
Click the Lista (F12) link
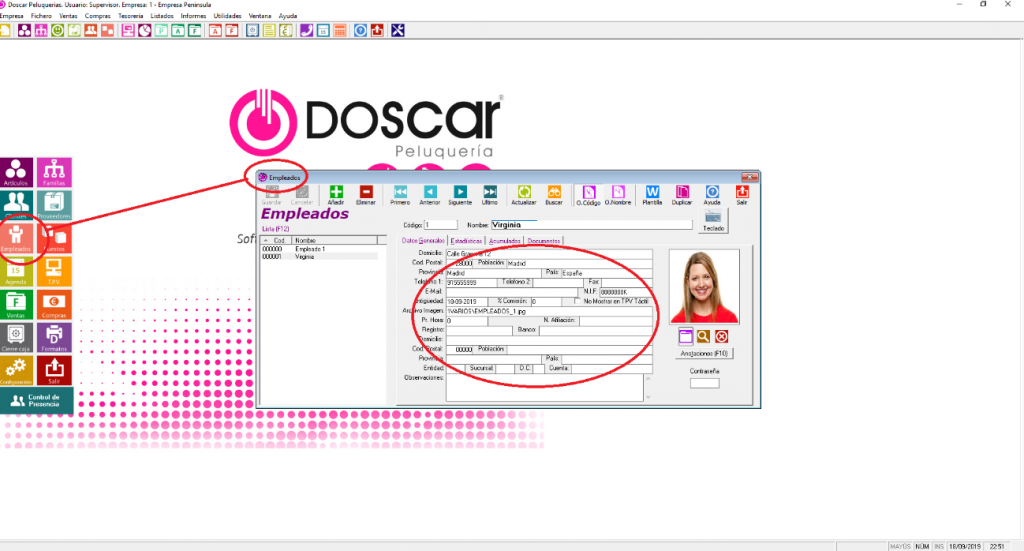click(275, 229)
